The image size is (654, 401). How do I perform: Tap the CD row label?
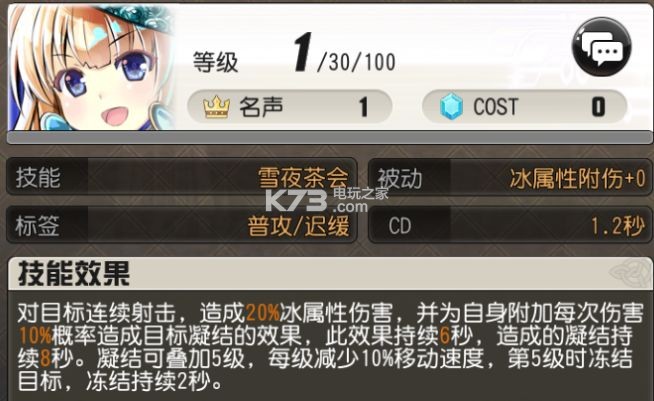[x=400, y=226]
